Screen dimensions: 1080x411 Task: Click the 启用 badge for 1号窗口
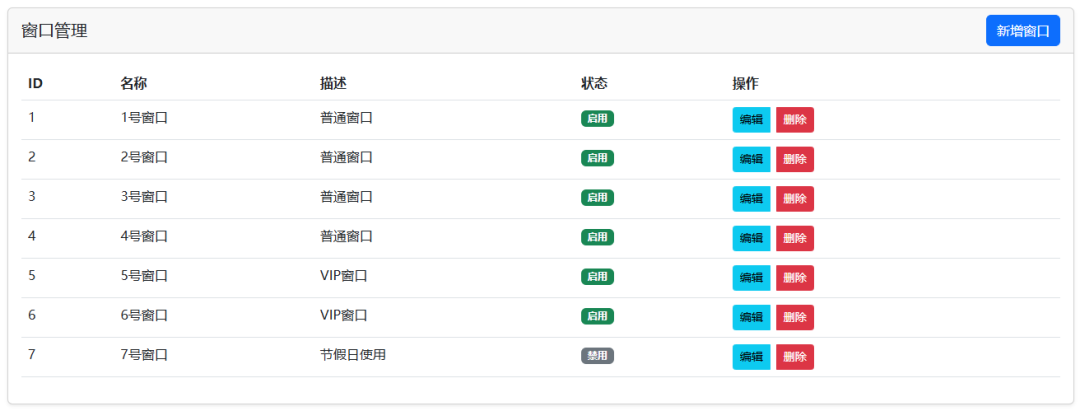pos(597,118)
